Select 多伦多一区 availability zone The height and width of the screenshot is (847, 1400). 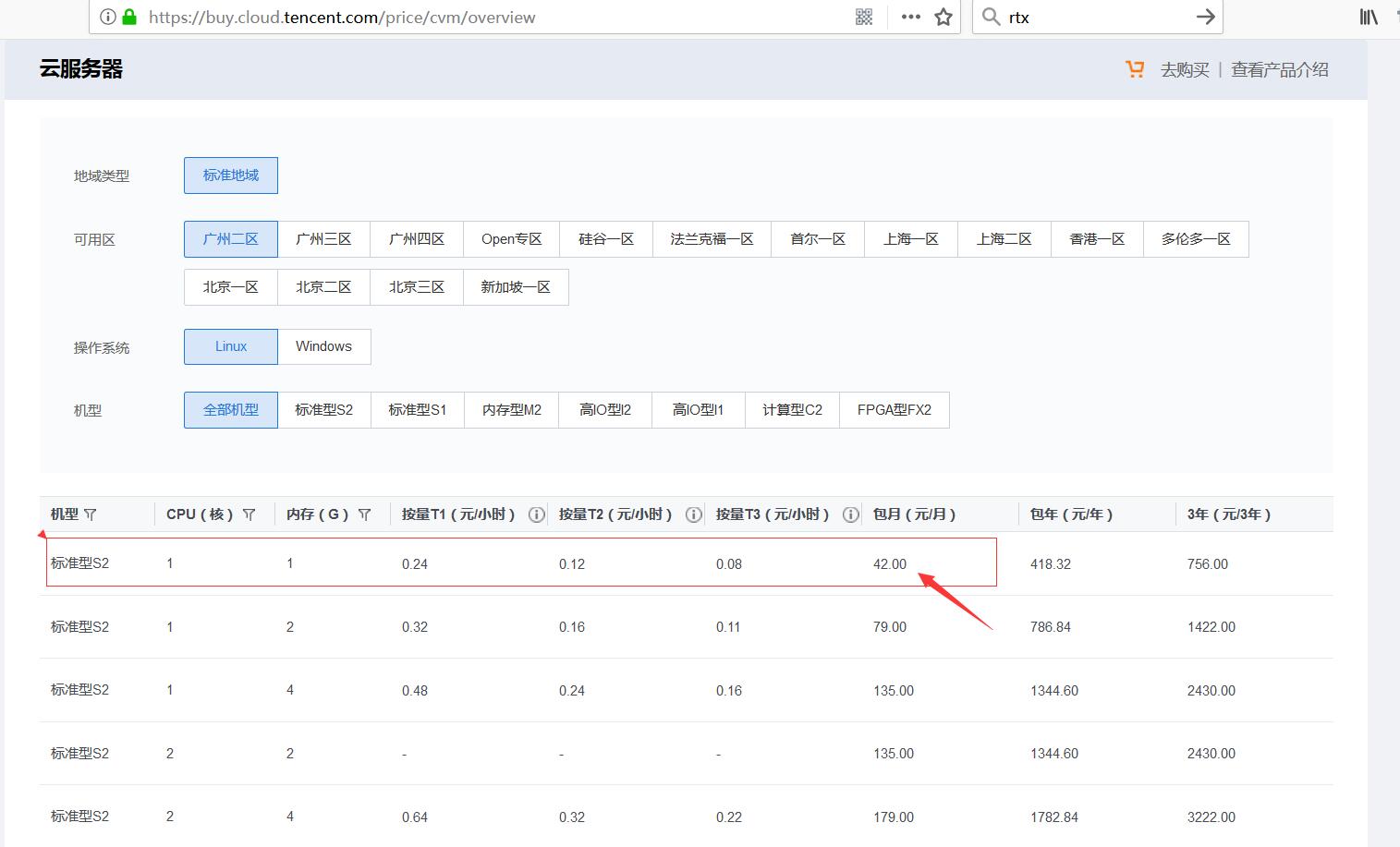click(x=1196, y=239)
